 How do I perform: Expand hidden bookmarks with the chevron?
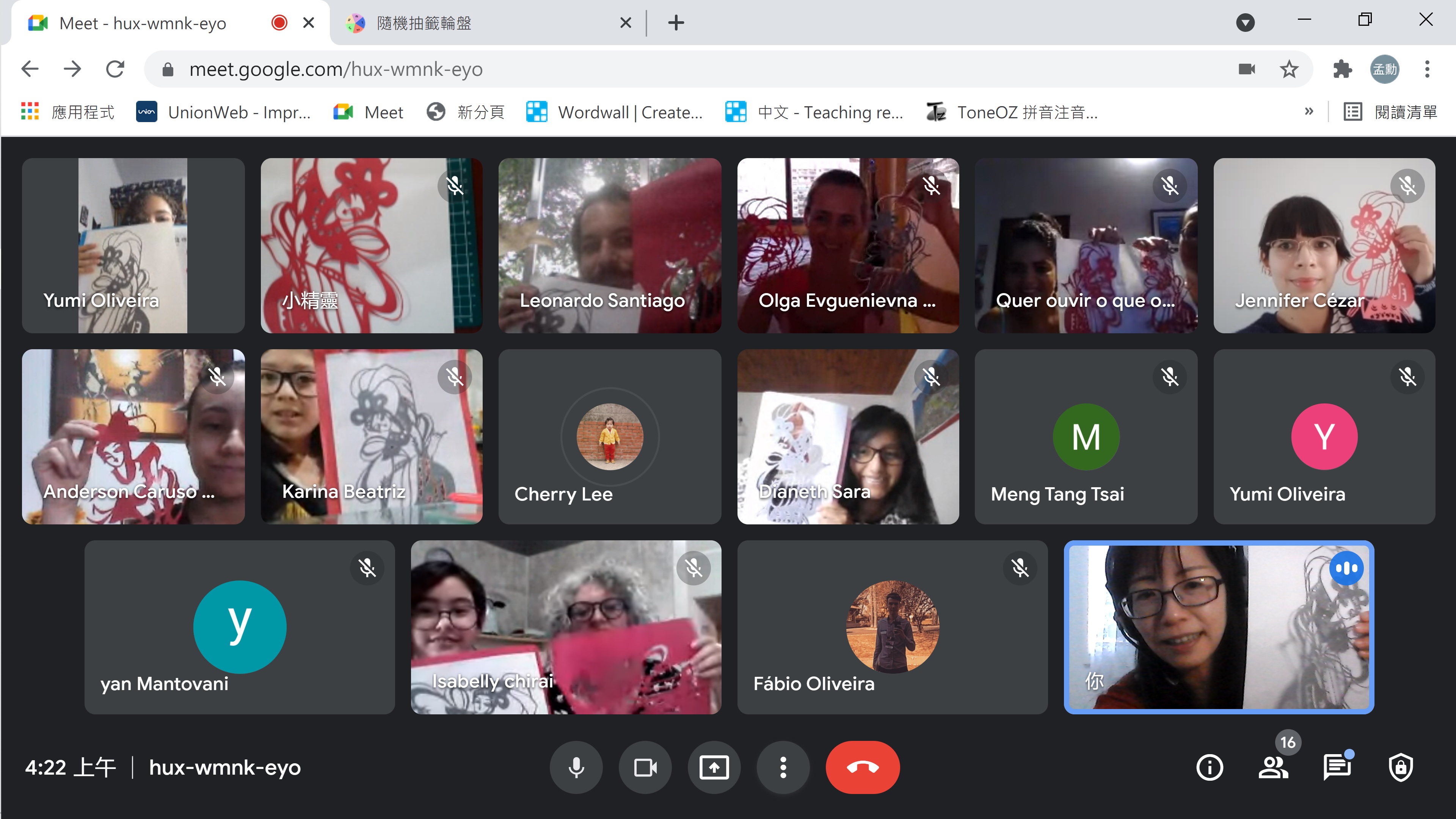click(x=1309, y=111)
